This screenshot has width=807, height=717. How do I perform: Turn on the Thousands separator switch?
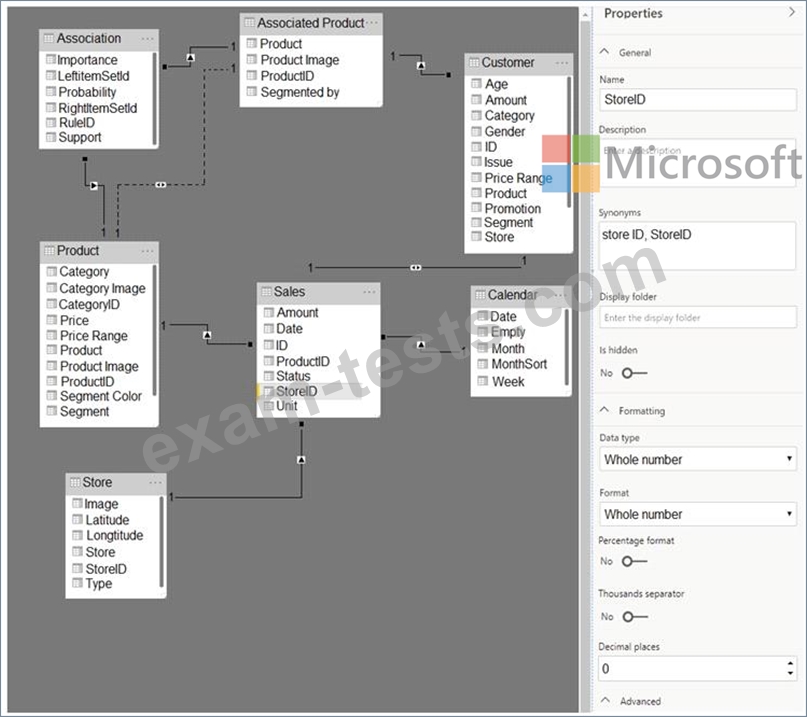pyautogui.click(x=634, y=617)
